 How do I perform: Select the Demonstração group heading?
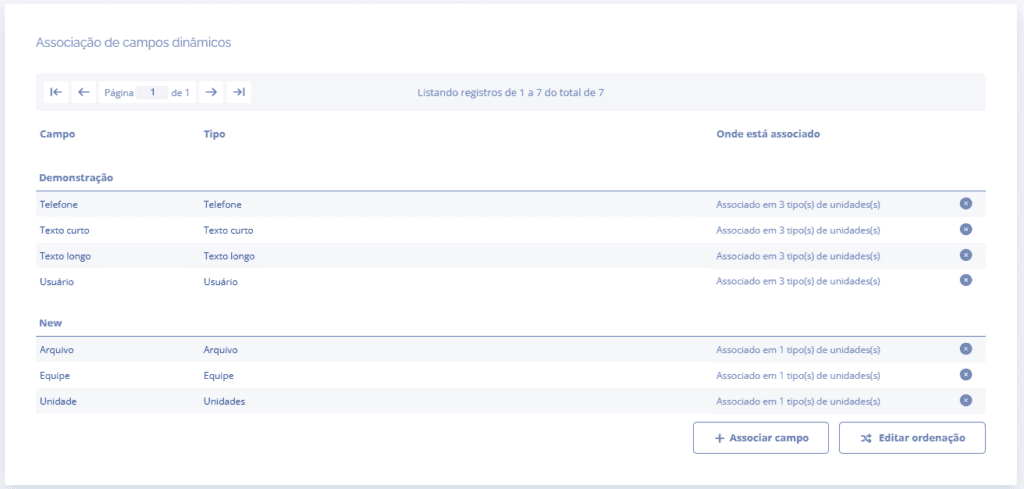pyautogui.click(x=76, y=178)
